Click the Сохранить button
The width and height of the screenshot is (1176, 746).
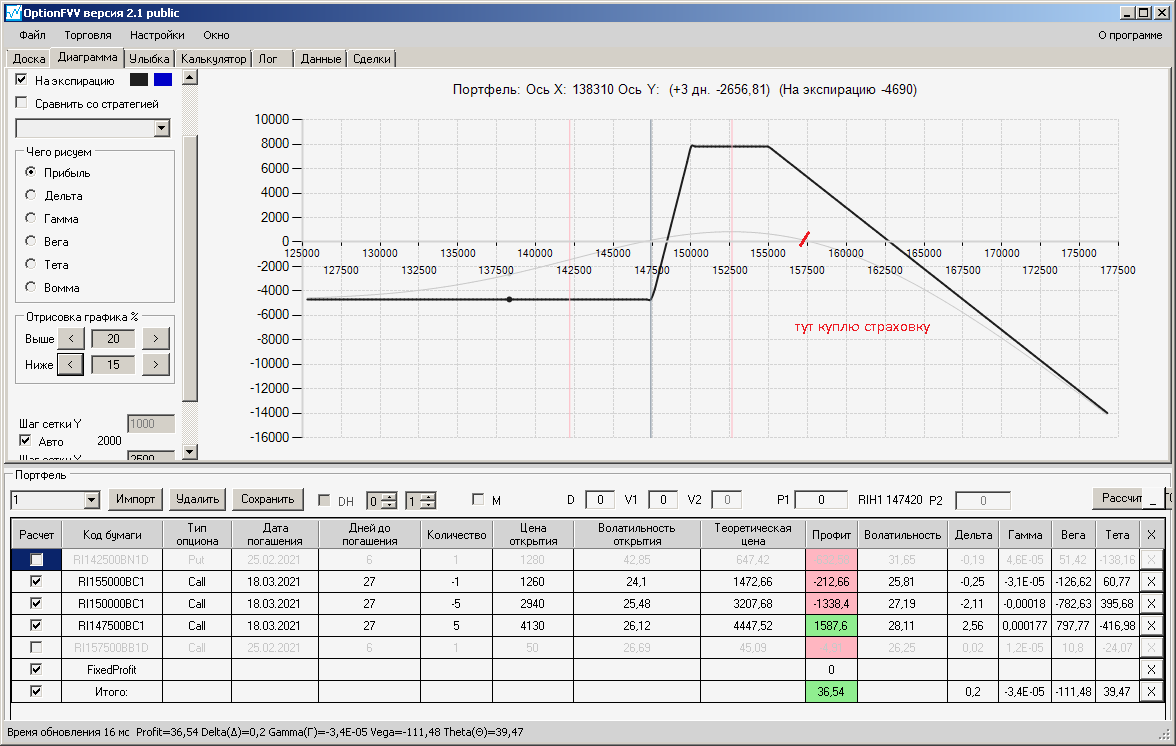coord(268,499)
